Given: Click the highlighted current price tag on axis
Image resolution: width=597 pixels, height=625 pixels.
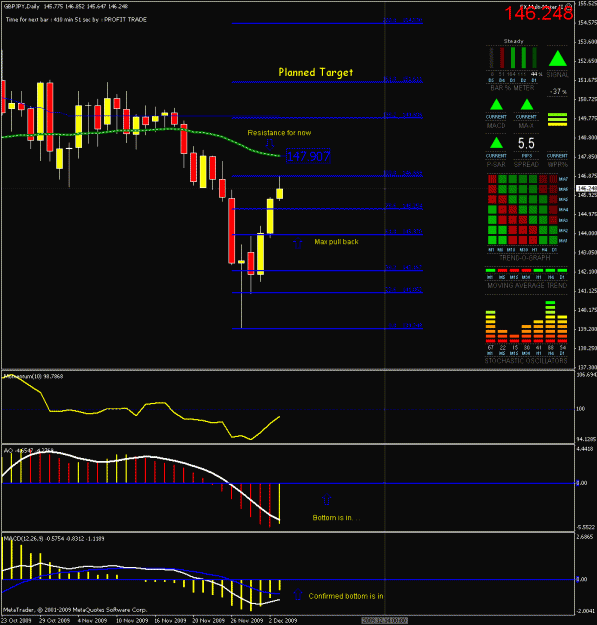Looking at the screenshot, I should pyautogui.click(x=586, y=189).
